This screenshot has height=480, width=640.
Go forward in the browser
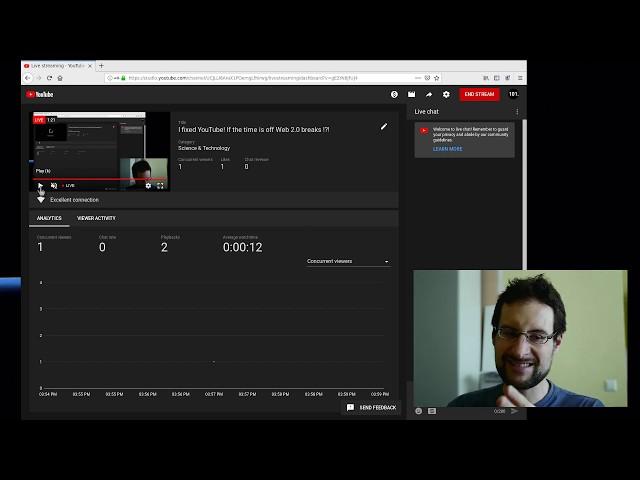tap(39, 78)
